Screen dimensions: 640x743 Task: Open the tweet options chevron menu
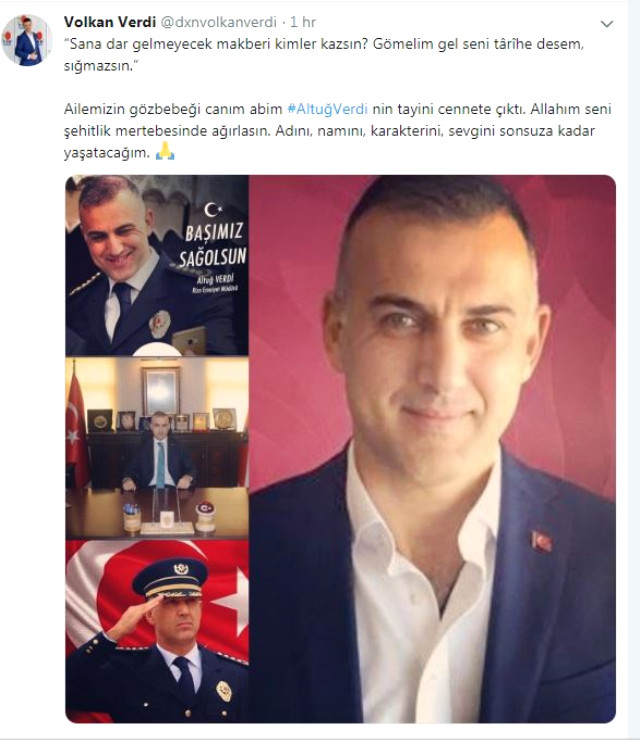[x=607, y=24]
